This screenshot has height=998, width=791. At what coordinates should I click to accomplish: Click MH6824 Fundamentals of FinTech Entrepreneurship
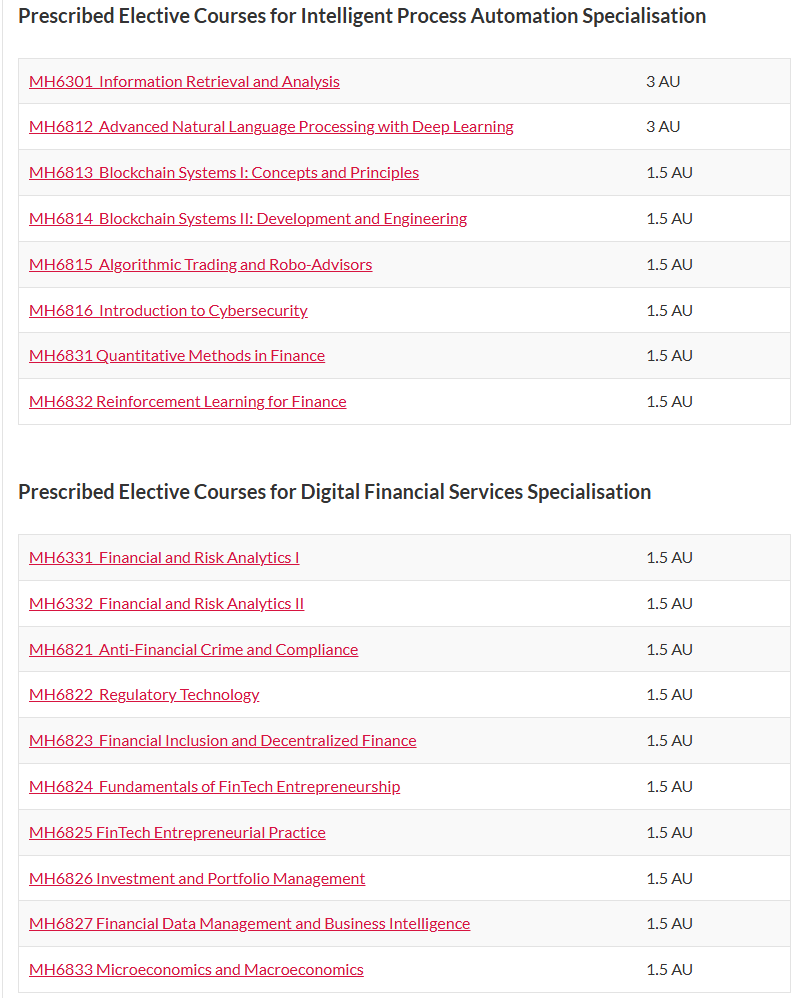pos(214,787)
